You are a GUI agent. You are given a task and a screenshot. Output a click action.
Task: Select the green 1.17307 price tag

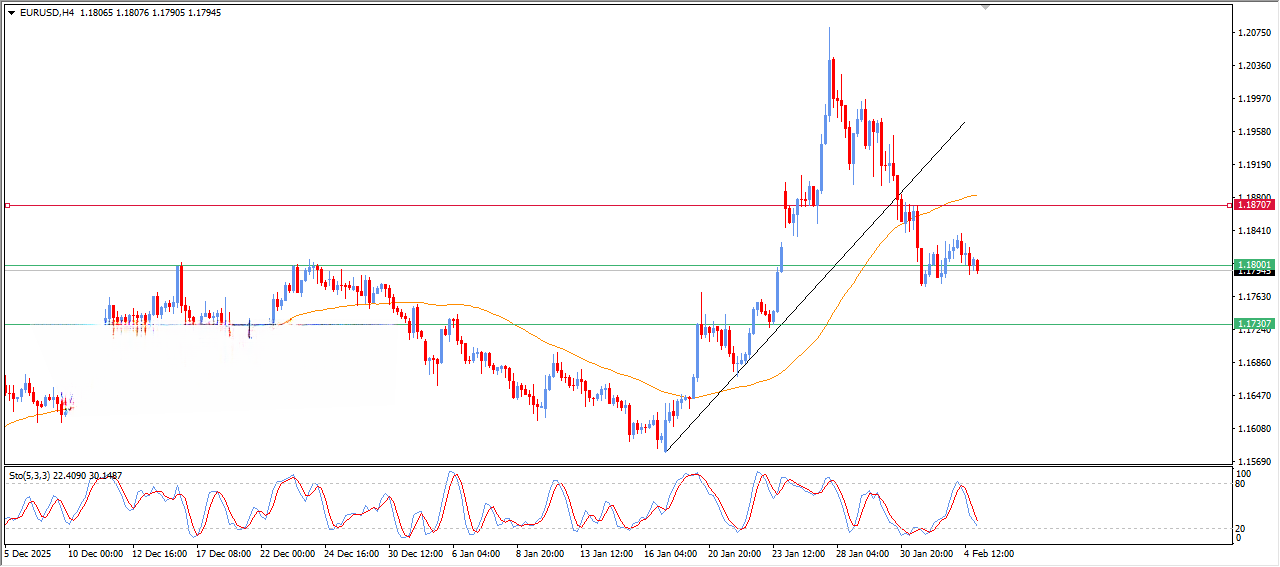[1254, 324]
